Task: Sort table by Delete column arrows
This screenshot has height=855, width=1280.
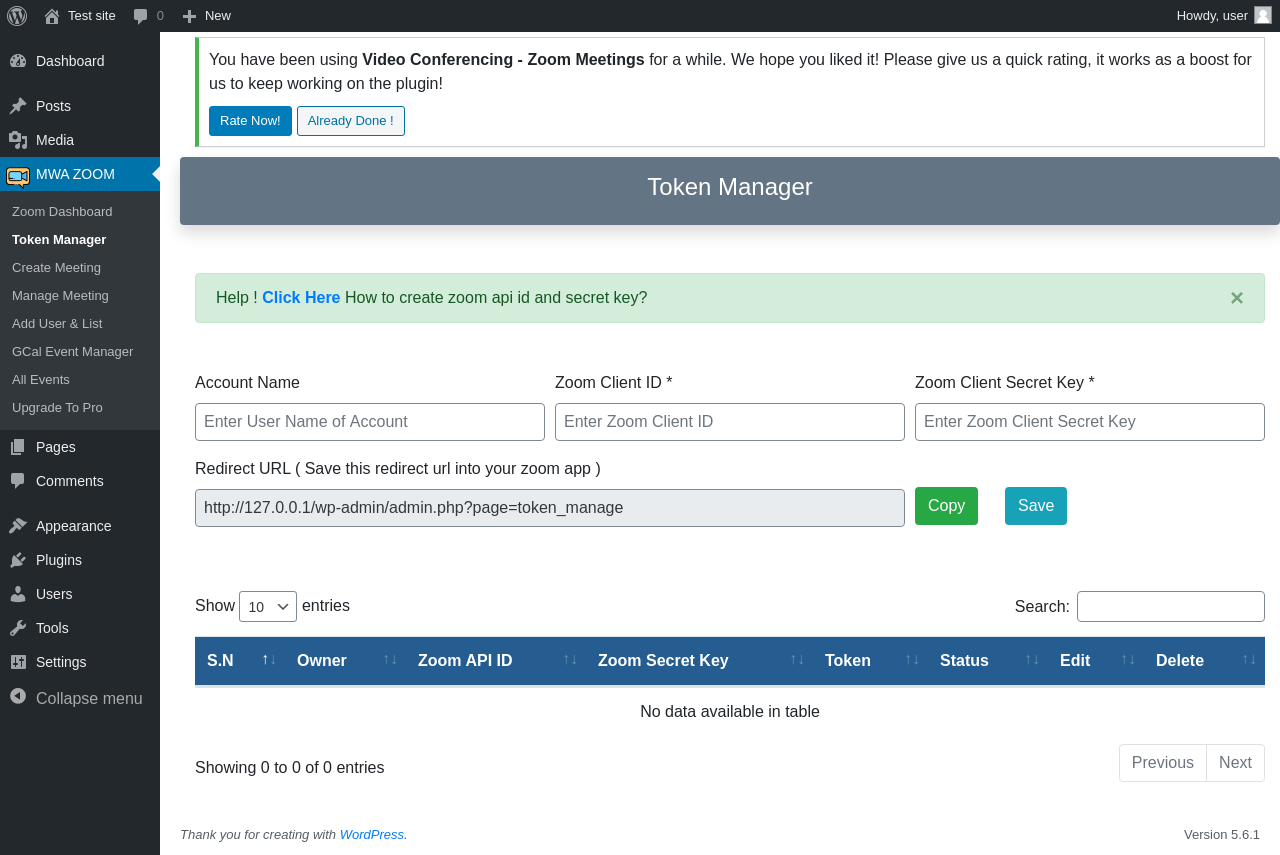Action: pyautogui.click(x=1249, y=659)
